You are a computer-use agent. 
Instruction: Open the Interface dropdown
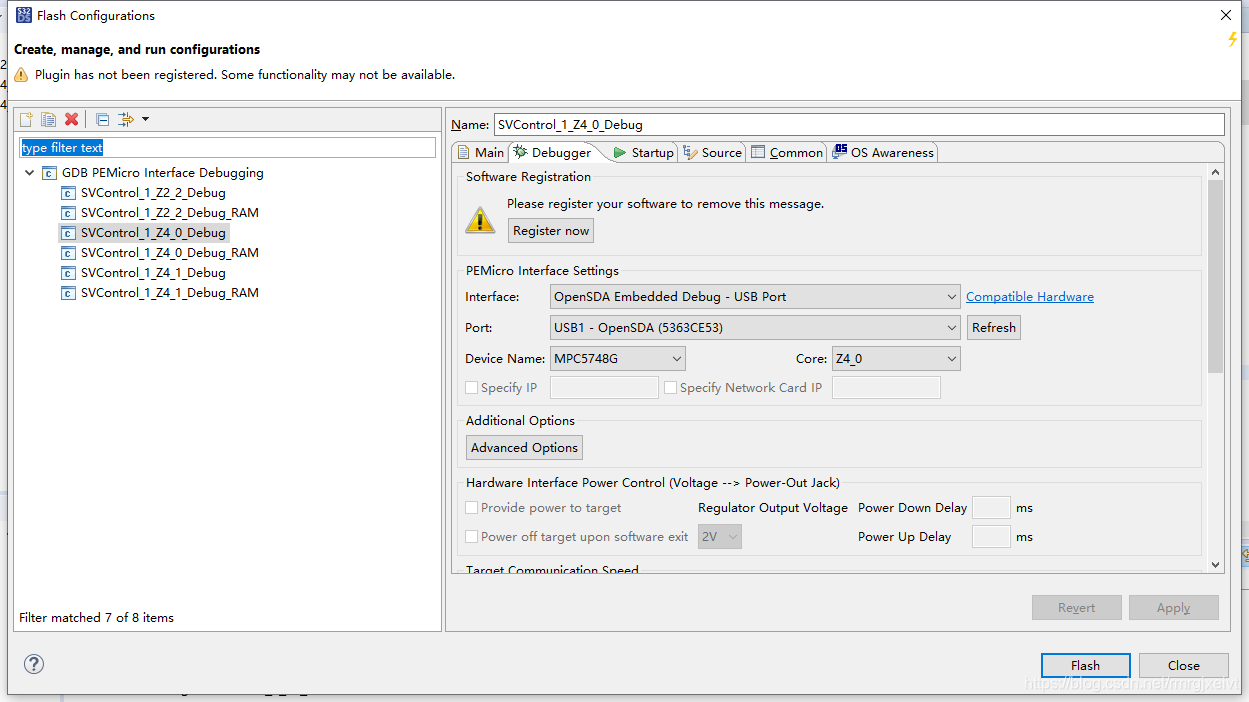coord(755,296)
